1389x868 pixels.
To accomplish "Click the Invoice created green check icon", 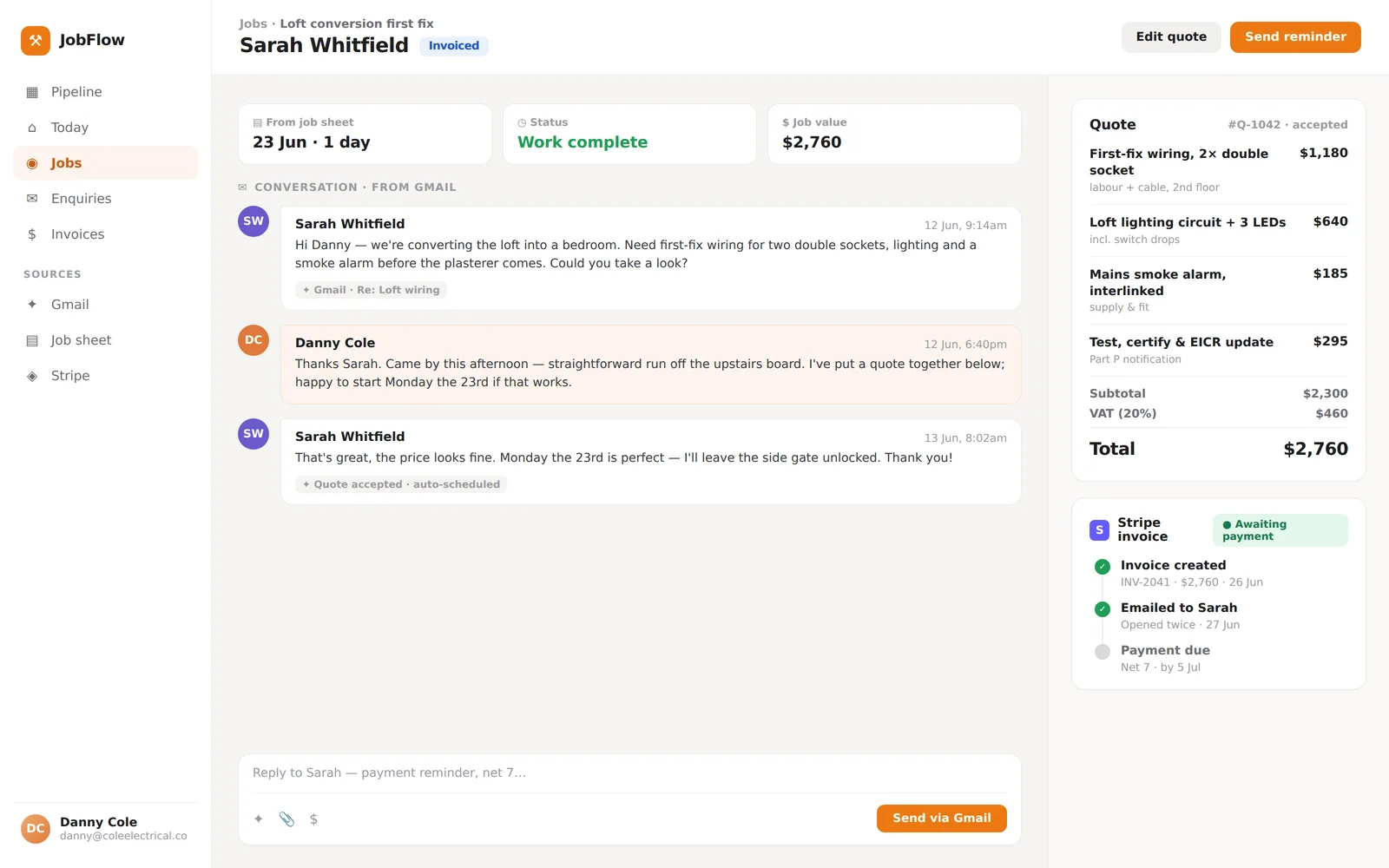I will coord(1103,567).
